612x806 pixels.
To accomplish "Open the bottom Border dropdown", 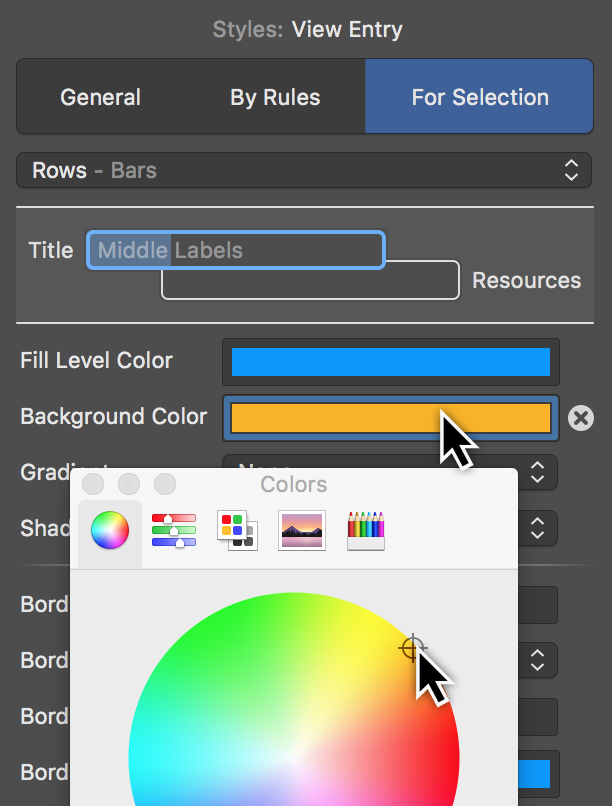I will coord(537,717).
